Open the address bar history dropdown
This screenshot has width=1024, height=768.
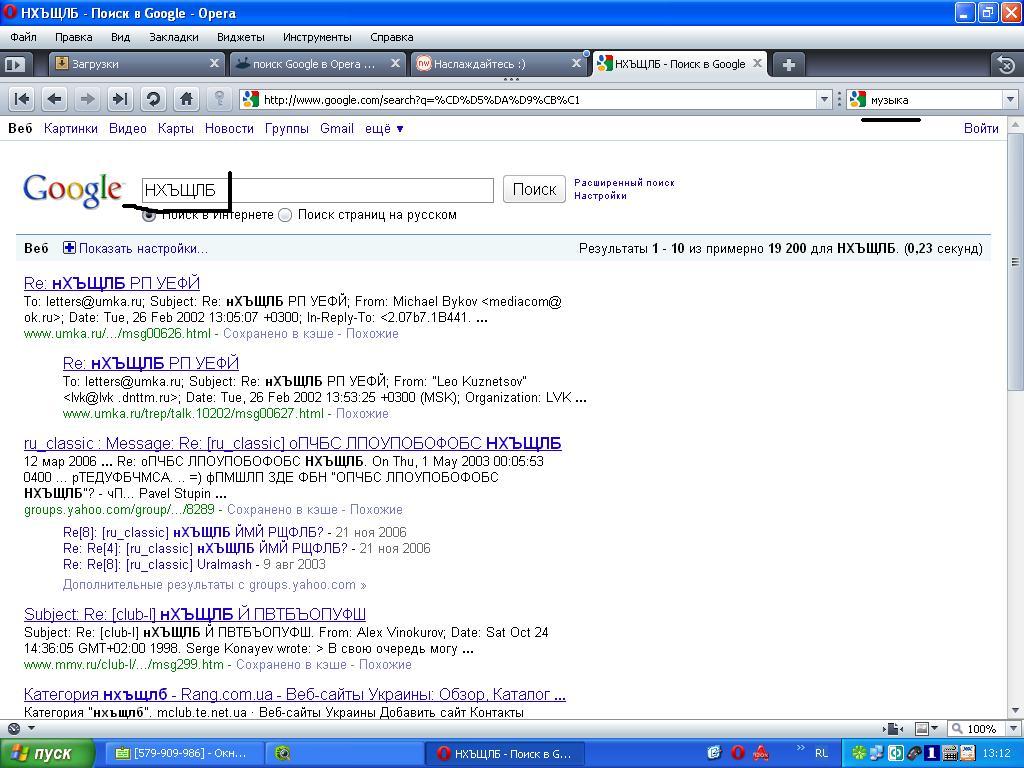pos(825,99)
